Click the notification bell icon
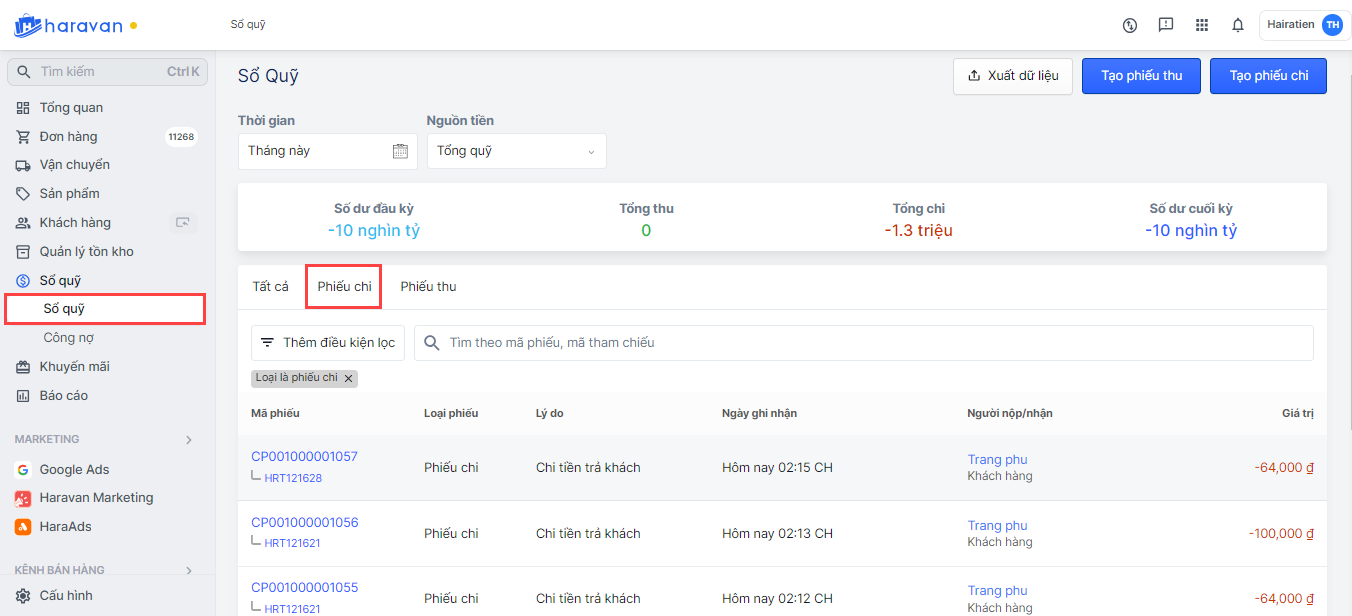This screenshot has width=1352, height=616. click(1238, 25)
